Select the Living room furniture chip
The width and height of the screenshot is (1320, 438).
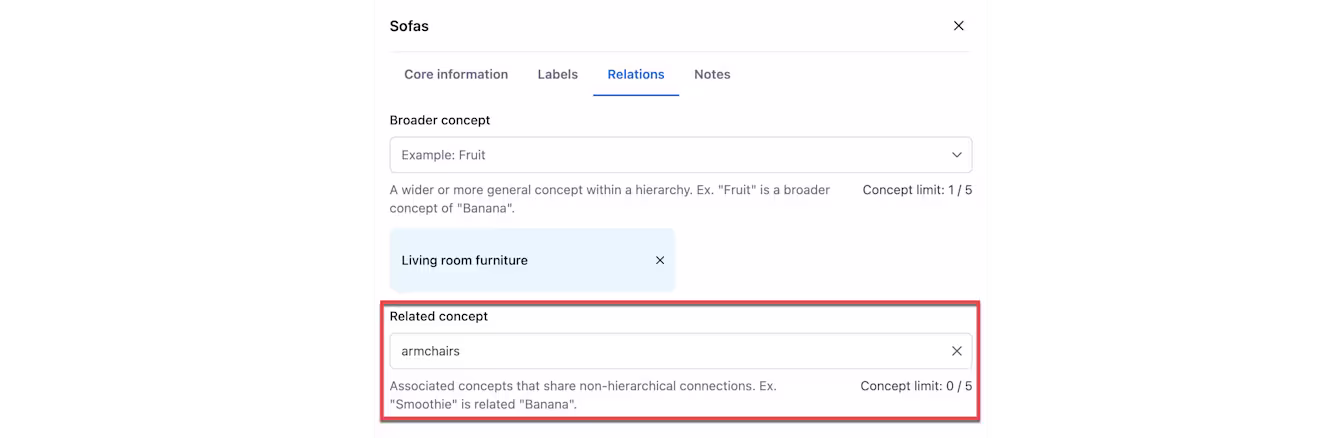pos(532,260)
